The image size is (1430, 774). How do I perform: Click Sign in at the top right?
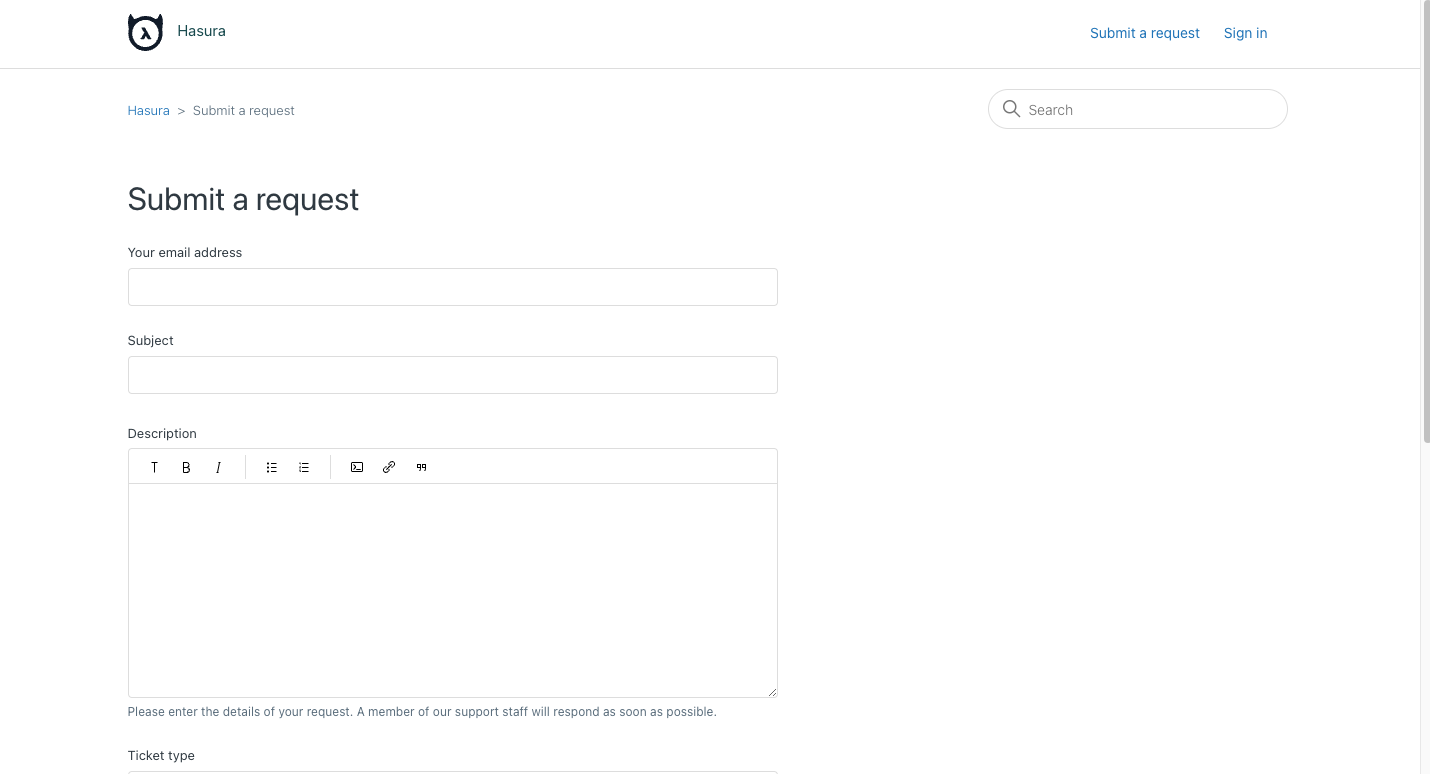tap(1245, 33)
